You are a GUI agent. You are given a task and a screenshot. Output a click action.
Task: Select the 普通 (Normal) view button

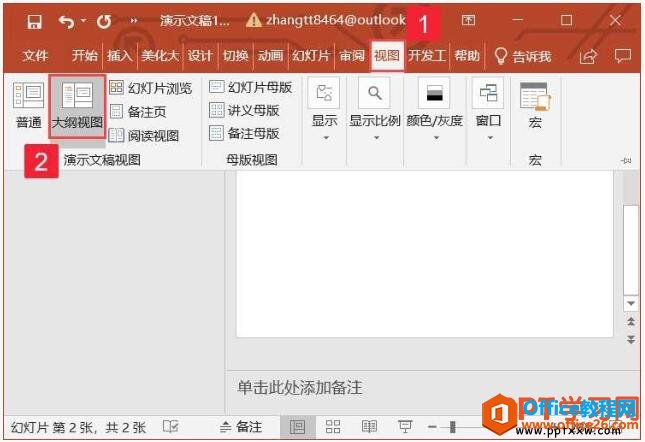coord(28,106)
